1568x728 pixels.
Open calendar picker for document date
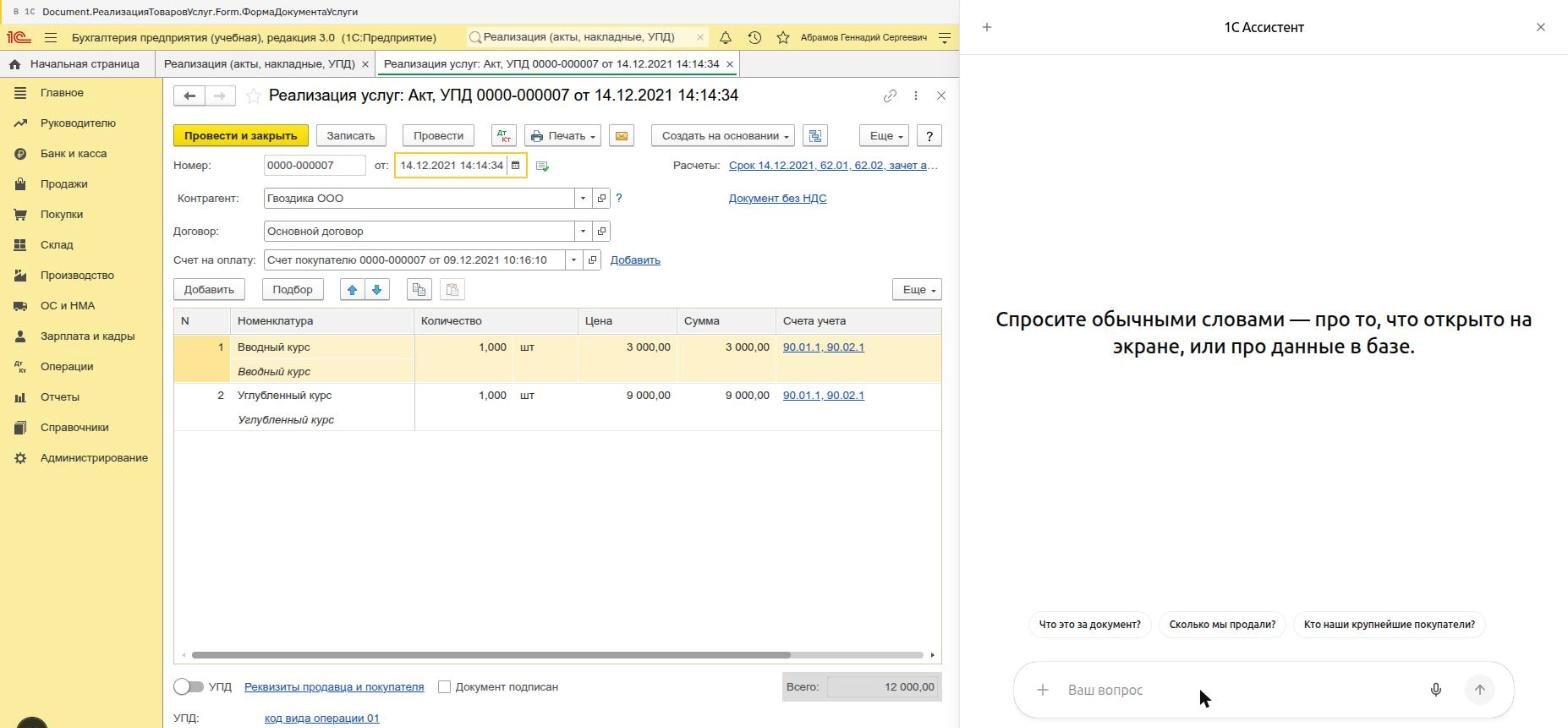[516, 165]
